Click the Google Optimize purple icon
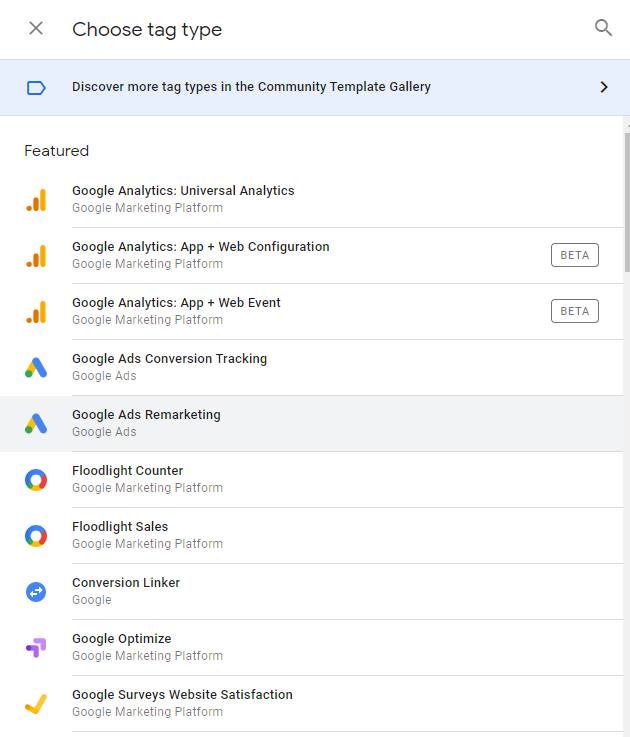 [36, 648]
